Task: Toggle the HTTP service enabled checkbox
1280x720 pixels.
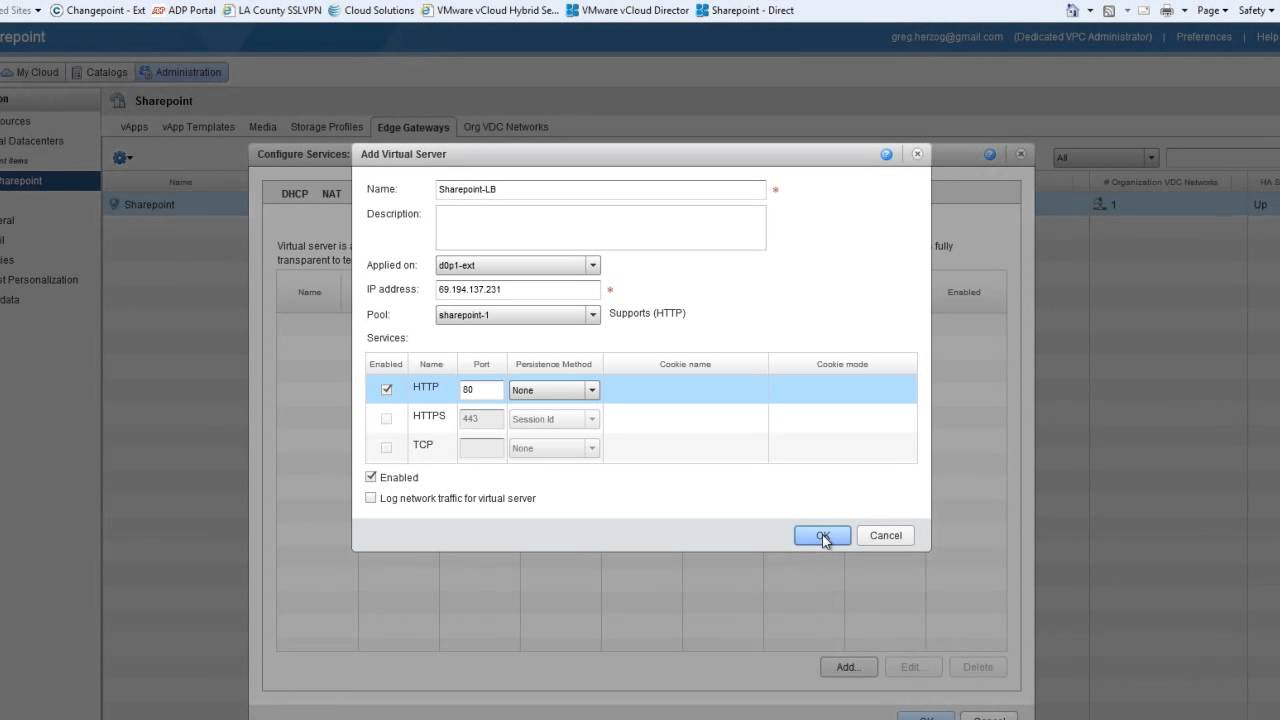Action: point(387,390)
